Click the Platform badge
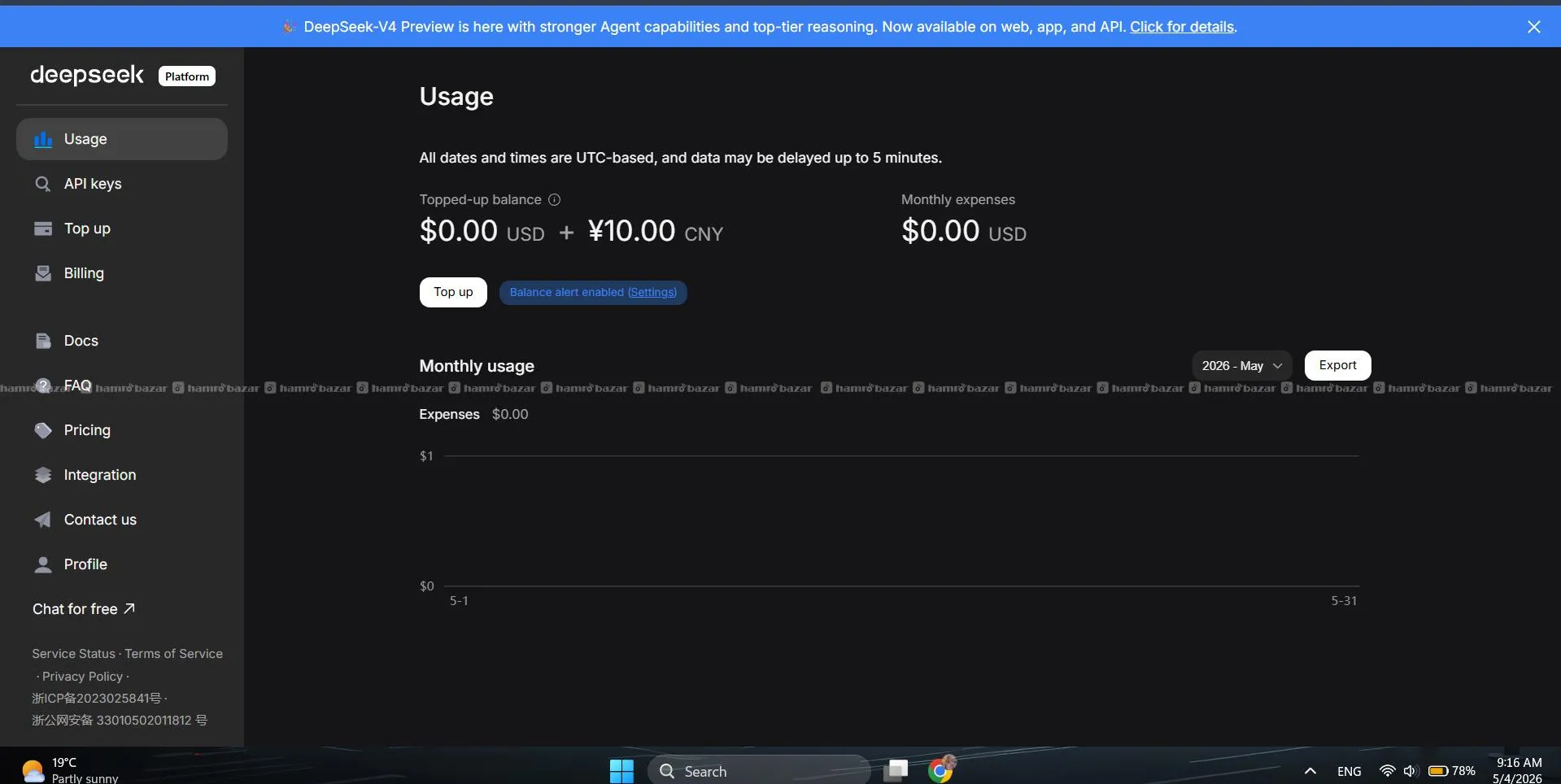 coord(186,76)
